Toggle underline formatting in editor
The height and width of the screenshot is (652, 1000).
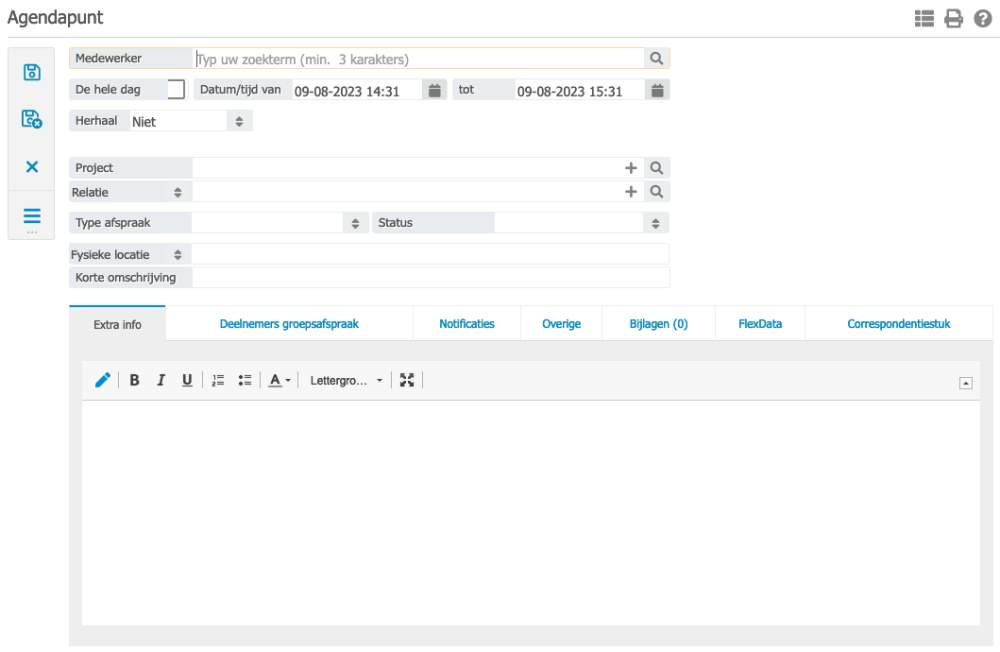tap(187, 380)
